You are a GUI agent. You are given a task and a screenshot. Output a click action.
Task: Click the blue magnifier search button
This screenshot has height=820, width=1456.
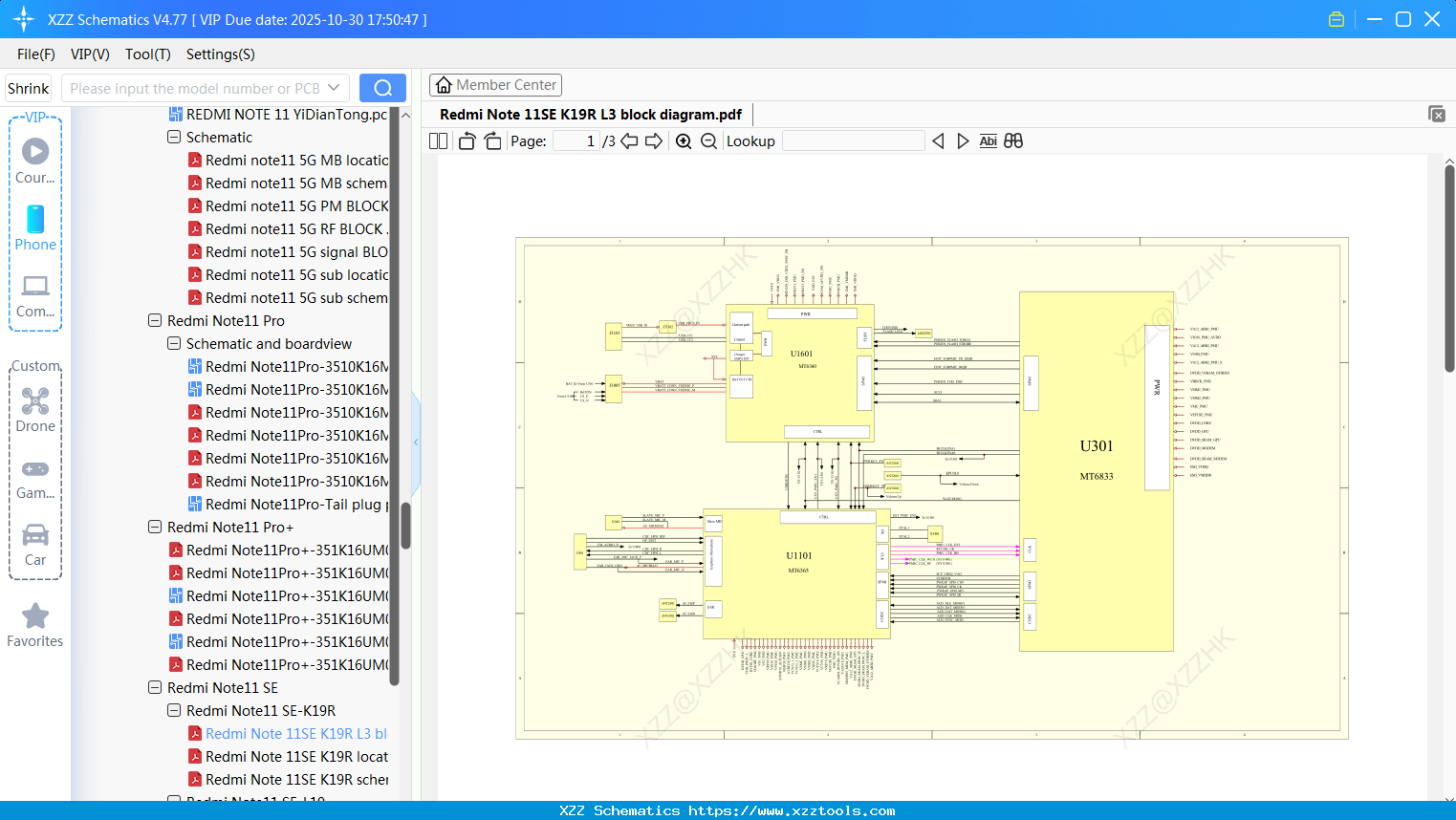pos(382,87)
